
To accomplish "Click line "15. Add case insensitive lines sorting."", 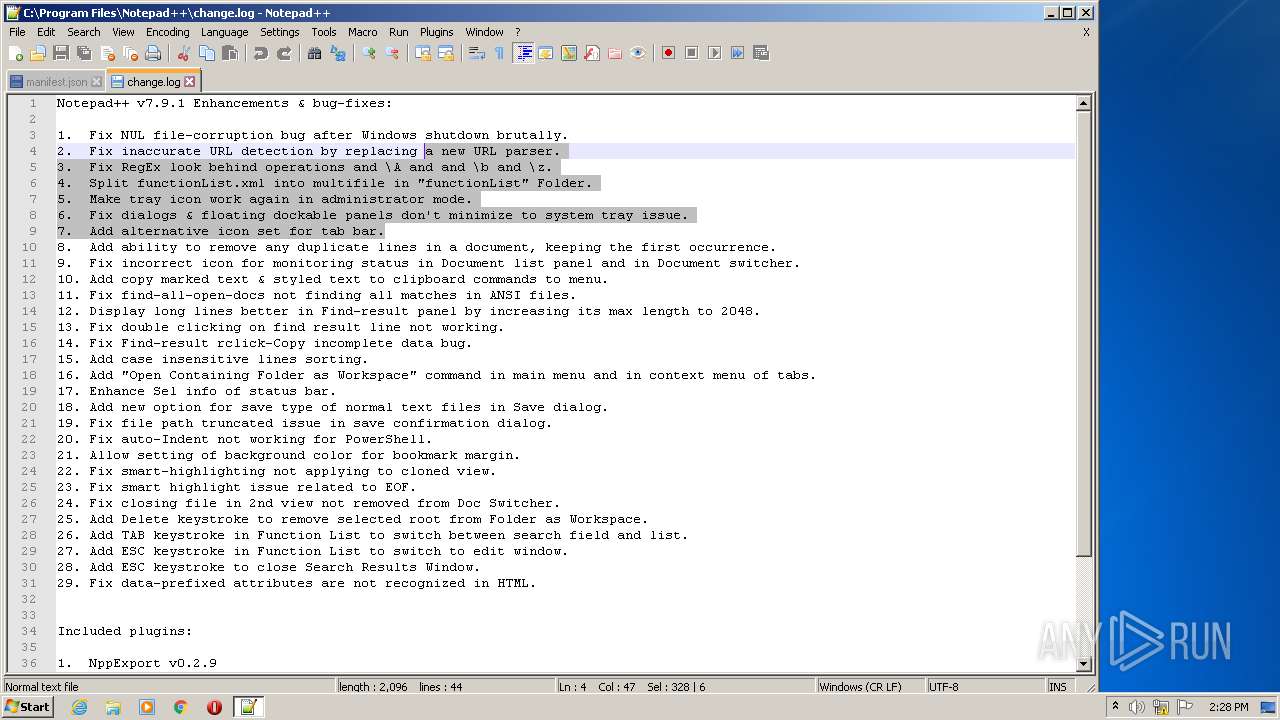I will pos(213,359).
